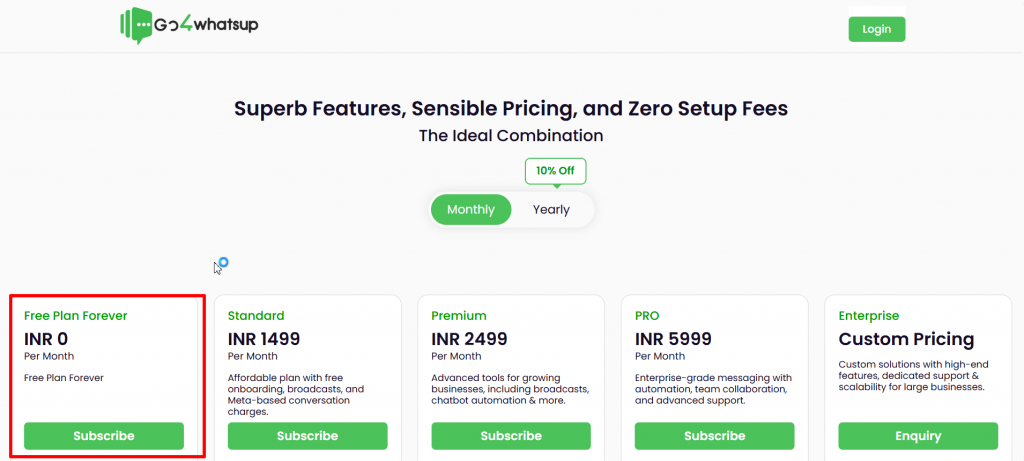Click the INR 1499 price text

click(x=264, y=339)
